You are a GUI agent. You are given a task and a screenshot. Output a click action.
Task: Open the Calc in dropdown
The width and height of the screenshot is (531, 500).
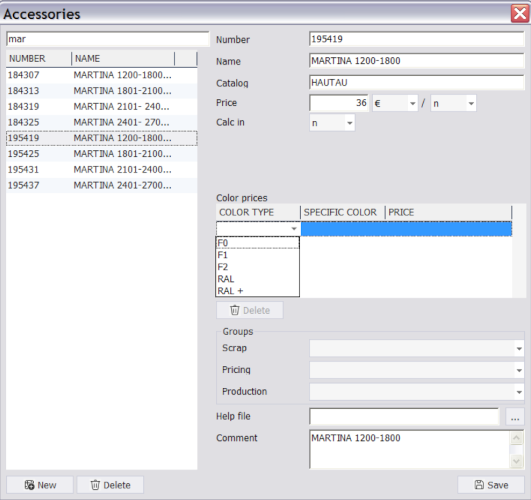[x=332, y=123]
